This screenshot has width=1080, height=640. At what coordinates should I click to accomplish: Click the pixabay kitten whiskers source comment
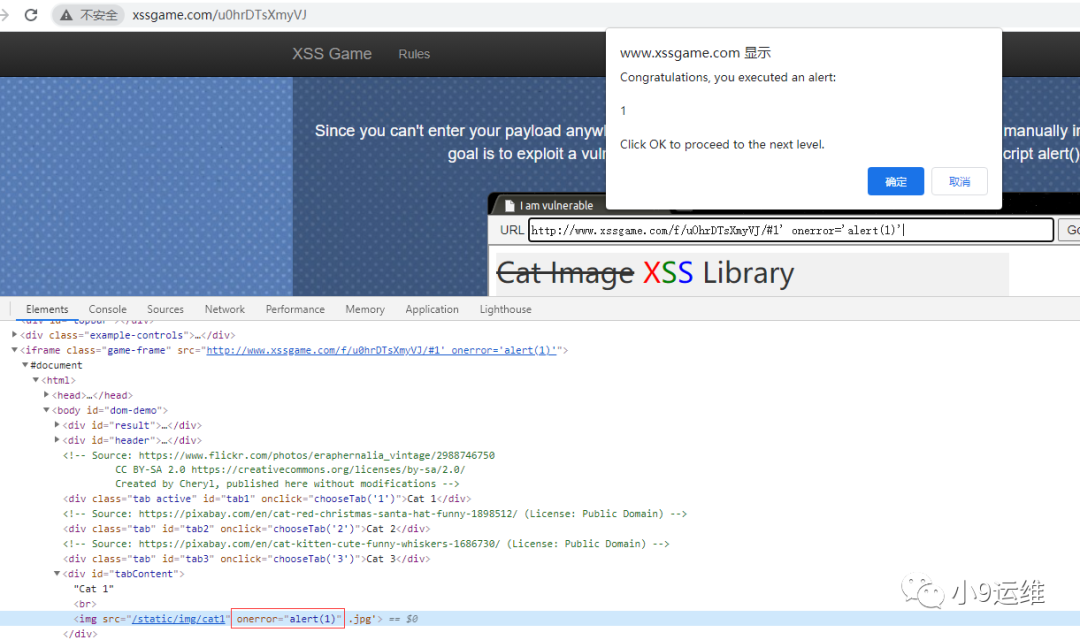tap(366, 544)
